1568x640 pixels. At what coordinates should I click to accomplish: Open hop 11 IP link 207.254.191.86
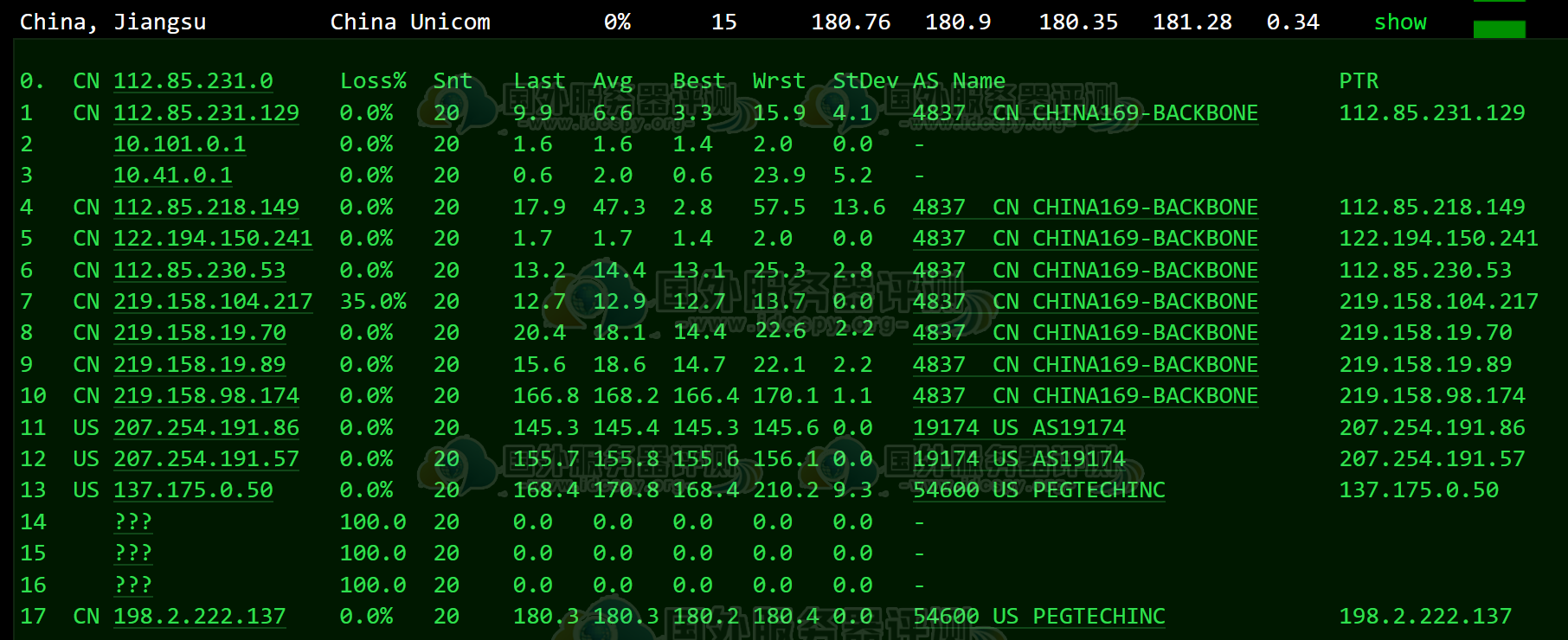[206, 428]
